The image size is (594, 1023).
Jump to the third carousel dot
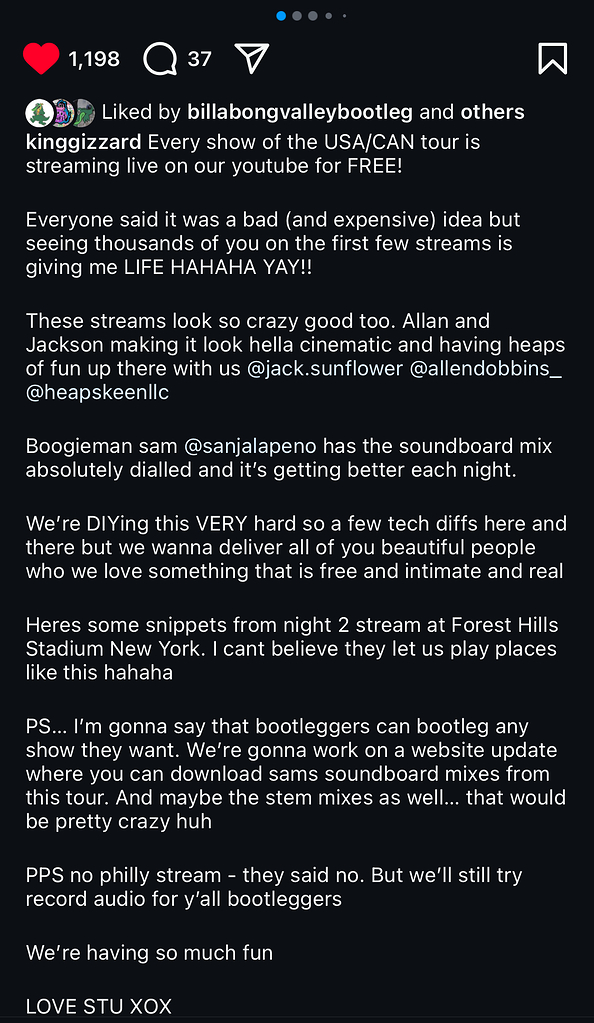click(x=313, y=16)
